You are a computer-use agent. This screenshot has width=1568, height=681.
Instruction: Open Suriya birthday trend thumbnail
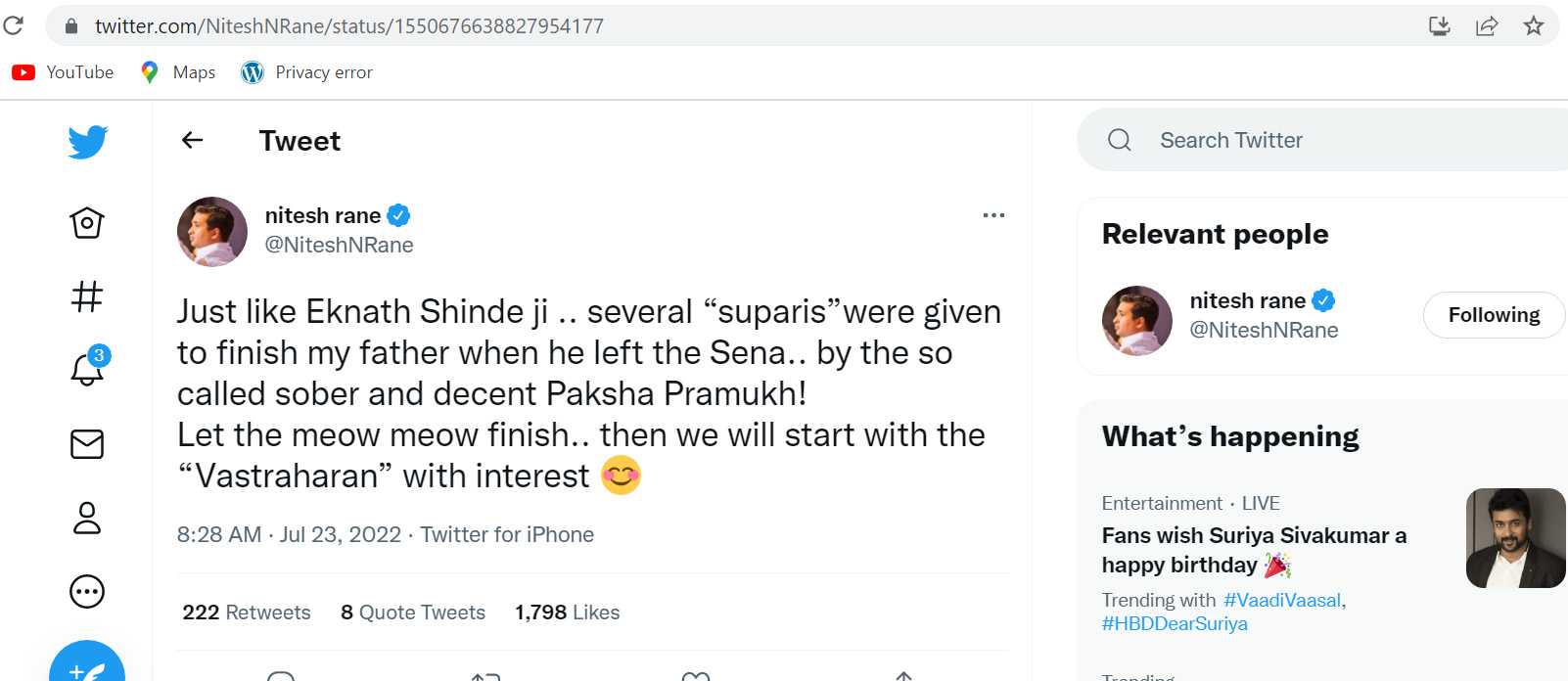coord(1514,538)
